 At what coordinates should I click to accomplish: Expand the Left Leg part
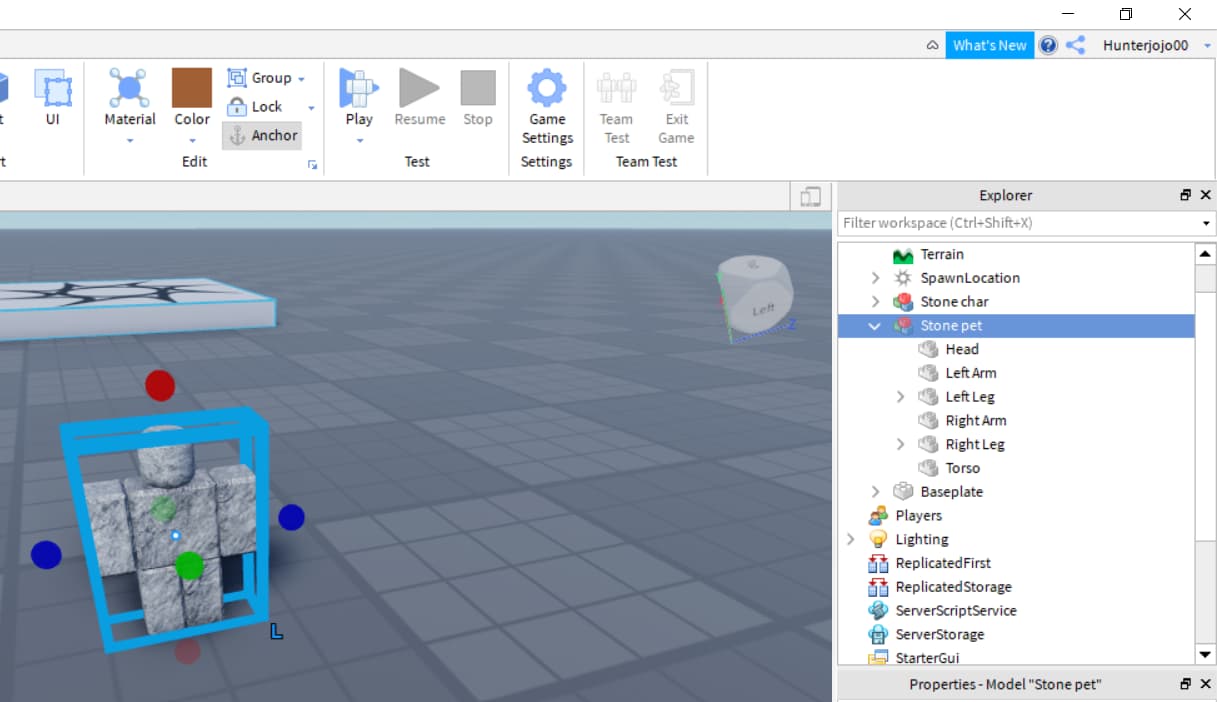tap(900, 397)
